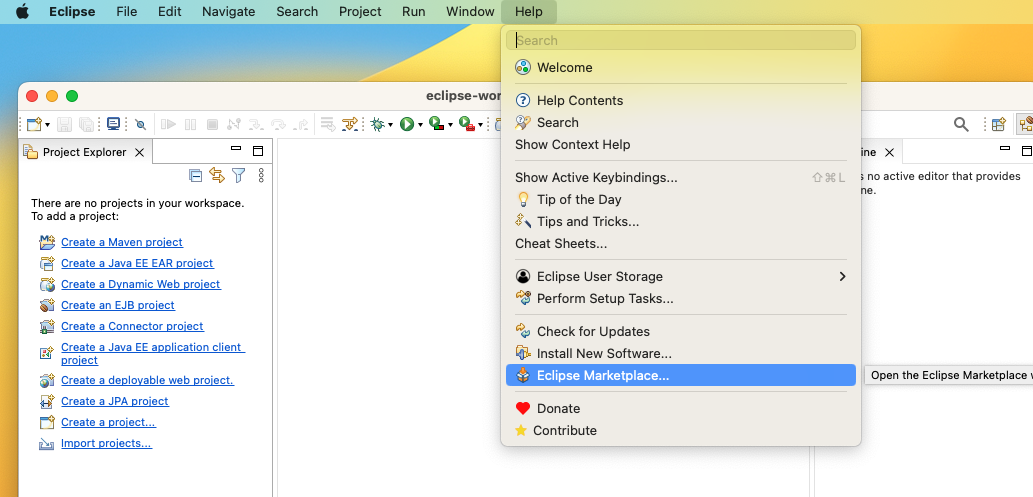The width and height of the screenshot is (1033, 497).
Task: Select Donate in Help menu
Action: pyautogui.click(x=681, y=409)
